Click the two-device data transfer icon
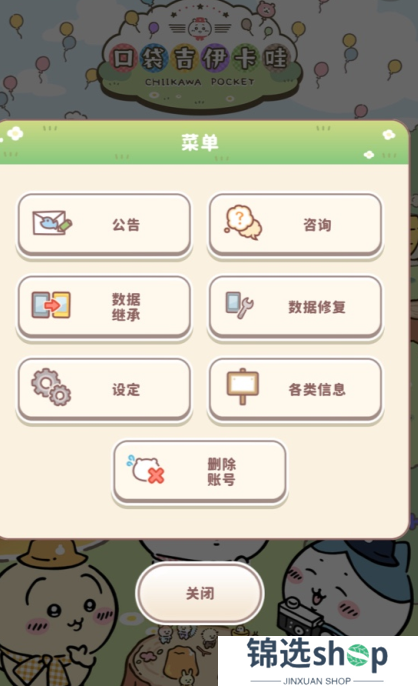 pyautogui.click(x=51, y=305)
